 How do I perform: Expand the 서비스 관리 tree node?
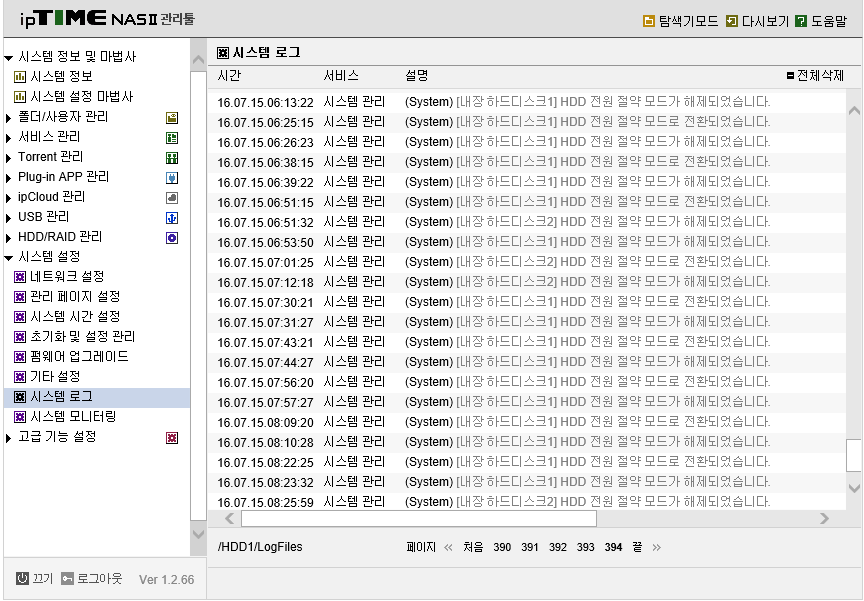[x=8, y=138]
